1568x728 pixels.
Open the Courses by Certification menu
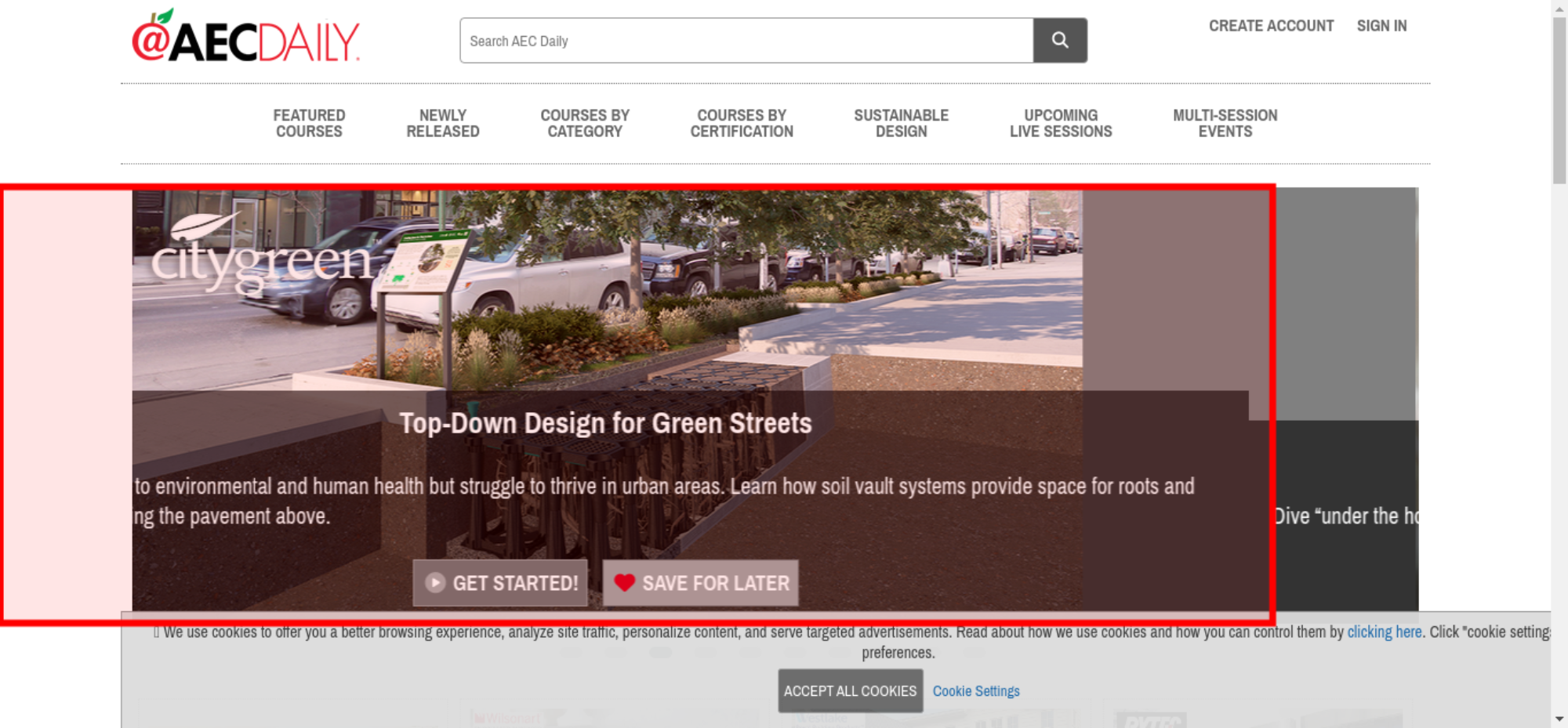[742, 124]
